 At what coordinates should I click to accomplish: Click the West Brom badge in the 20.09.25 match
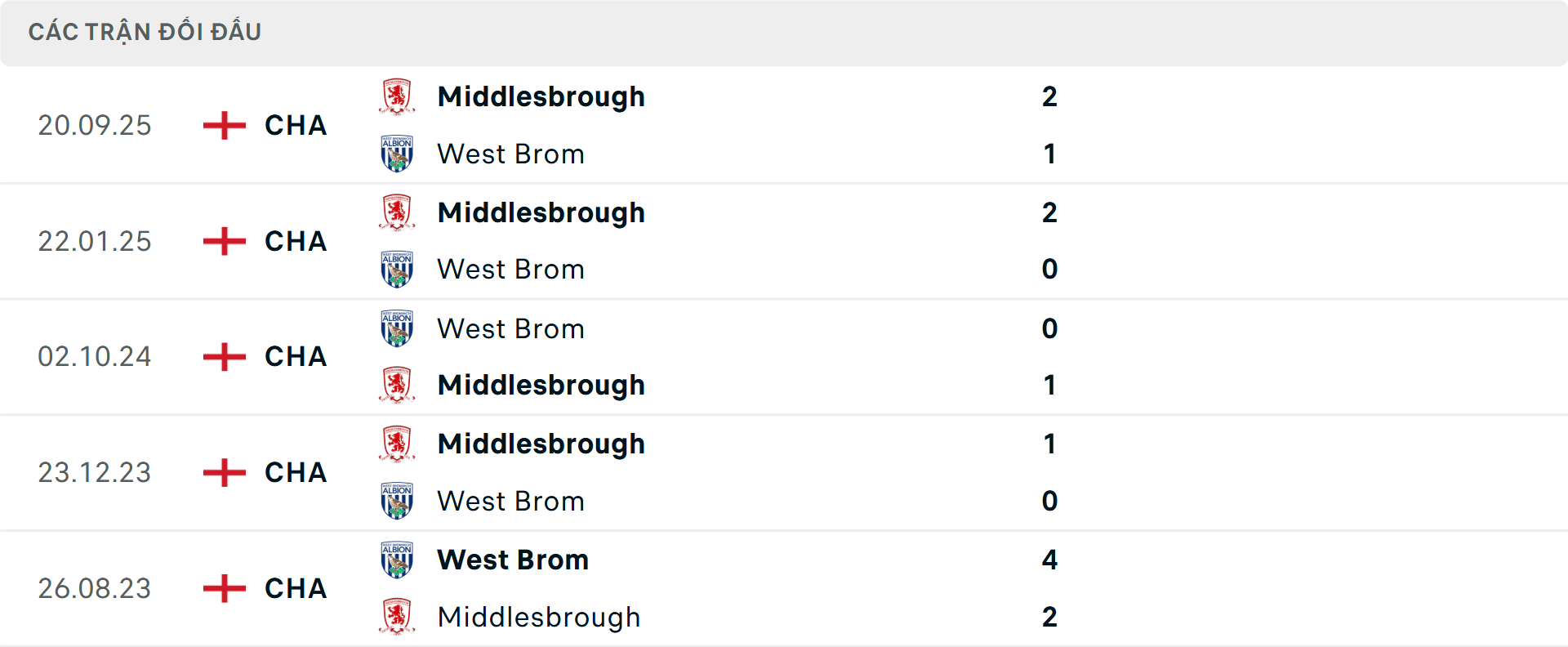395,154
